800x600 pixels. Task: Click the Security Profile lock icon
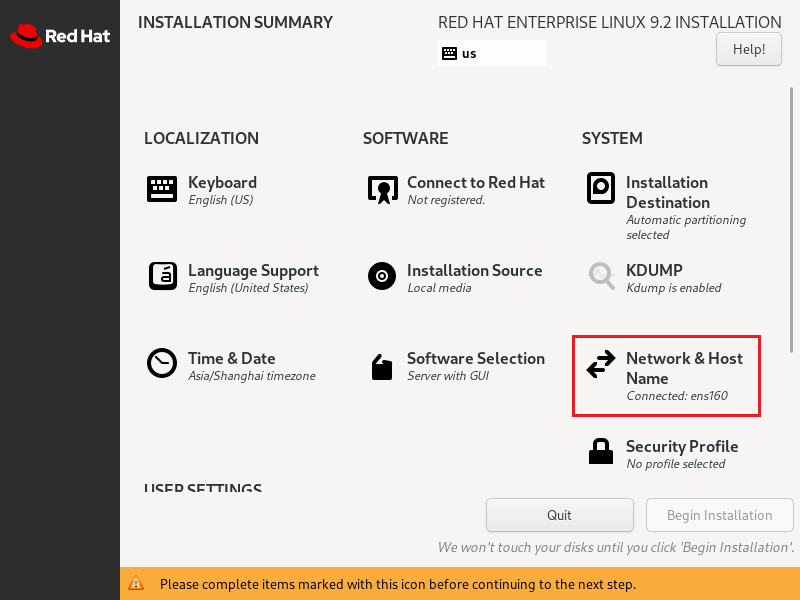pos(601,452)
